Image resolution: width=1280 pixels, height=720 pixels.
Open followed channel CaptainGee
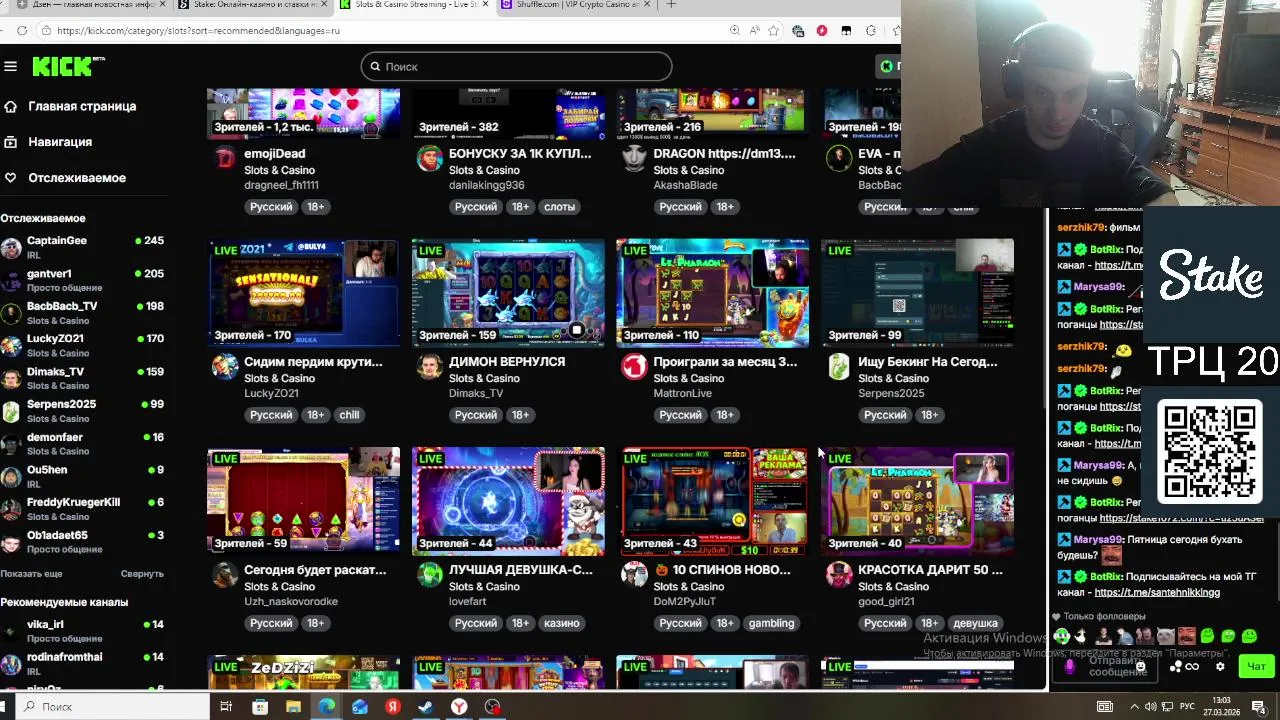[82, 246]
